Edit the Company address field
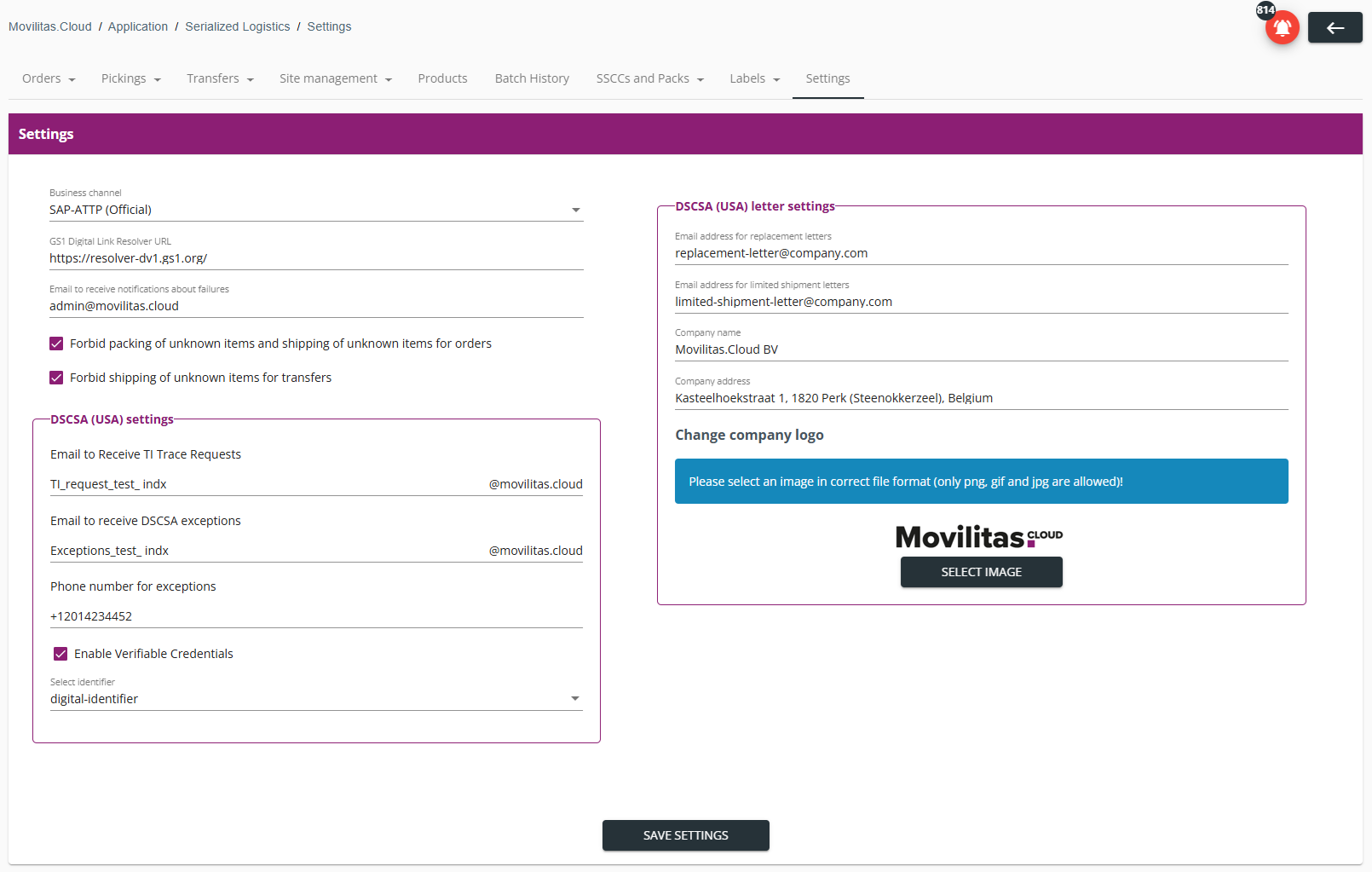 982,398
